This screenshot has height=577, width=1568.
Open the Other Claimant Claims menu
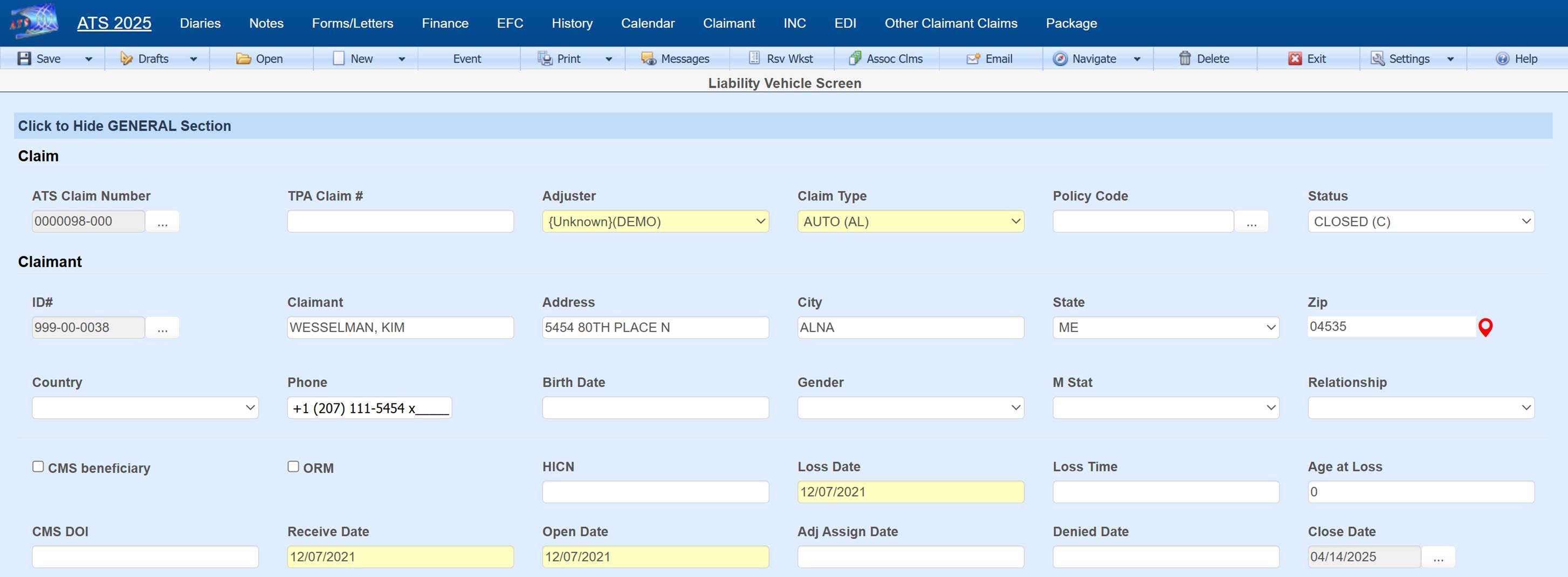click(x=951, y=23)
